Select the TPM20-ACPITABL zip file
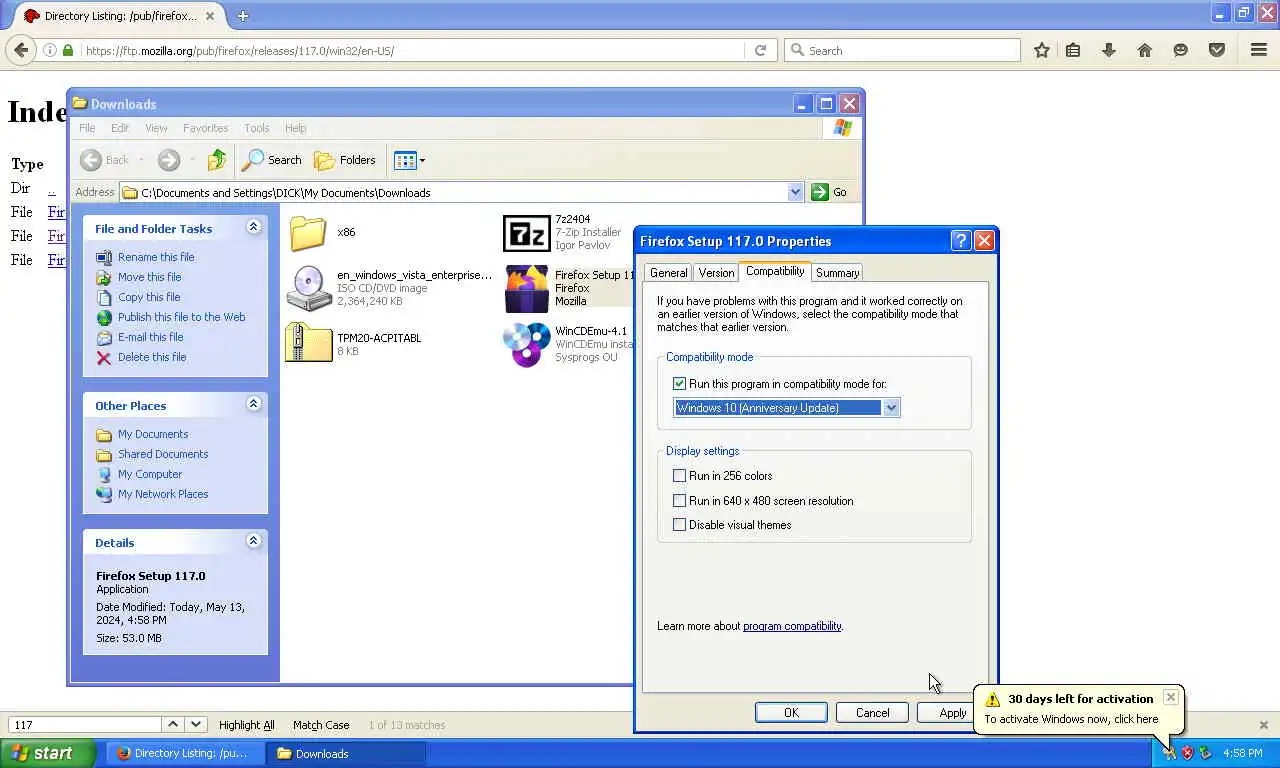The image size is (1280, 768). 308,342
